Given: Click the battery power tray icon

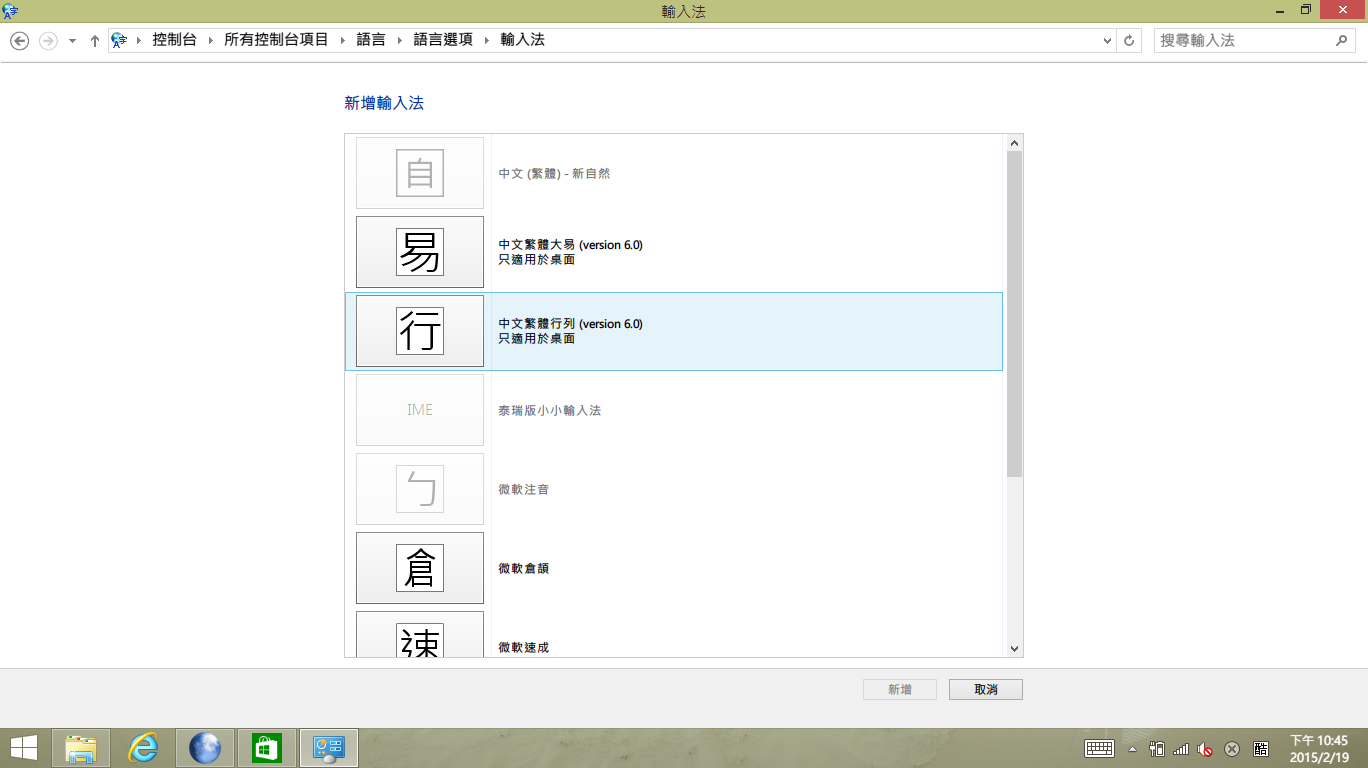Looking at the screenshot, I should pyautogui.click(x=1158, y=748).
